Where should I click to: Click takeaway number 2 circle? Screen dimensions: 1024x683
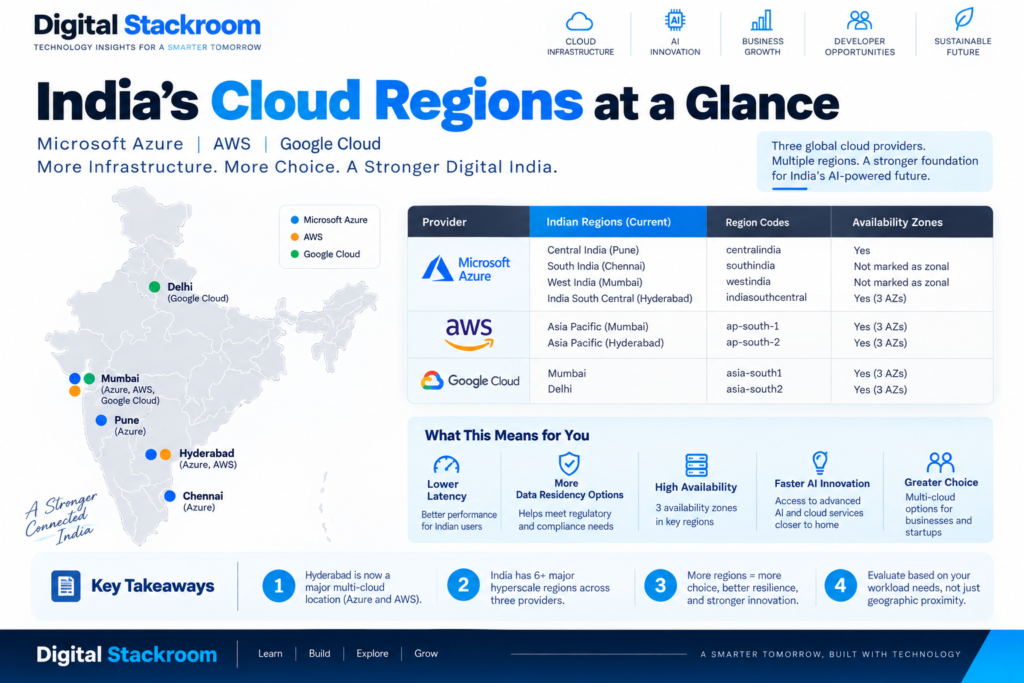tap(464, 585)
